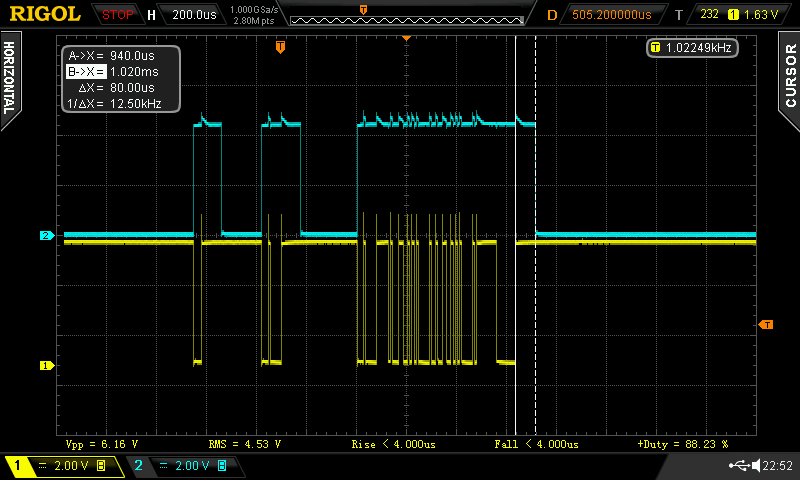Select the channel 2 cyan label

(x=138, y=466)
